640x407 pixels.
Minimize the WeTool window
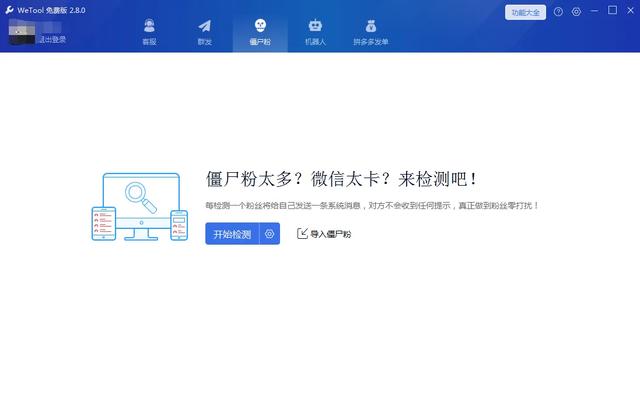coord(594,11)
